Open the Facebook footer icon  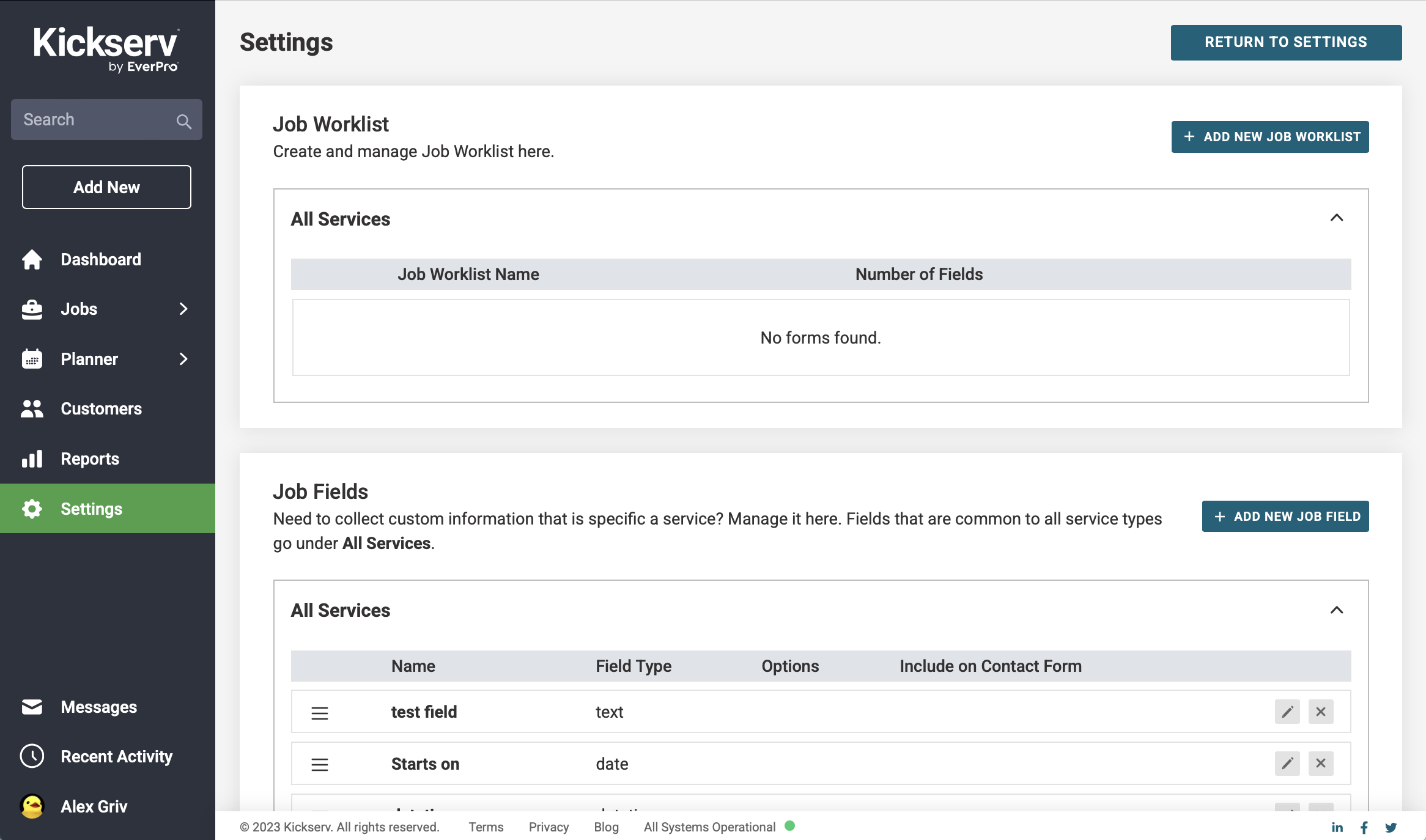(x=1364, y=827)
